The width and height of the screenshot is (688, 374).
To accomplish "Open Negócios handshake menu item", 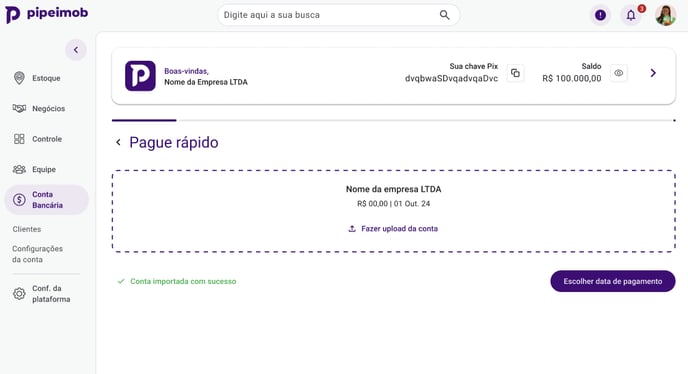I will click(39, 108).
